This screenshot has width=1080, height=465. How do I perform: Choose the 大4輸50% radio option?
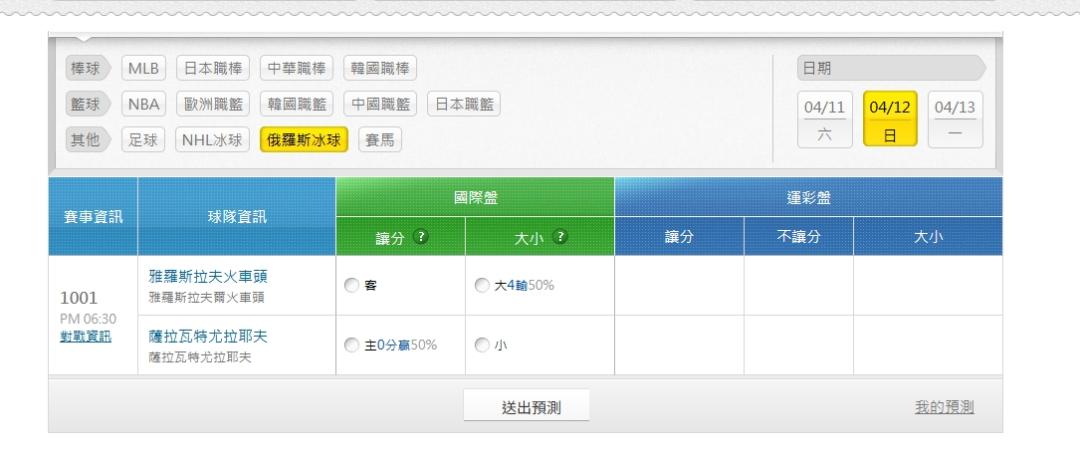coord(480,284)
